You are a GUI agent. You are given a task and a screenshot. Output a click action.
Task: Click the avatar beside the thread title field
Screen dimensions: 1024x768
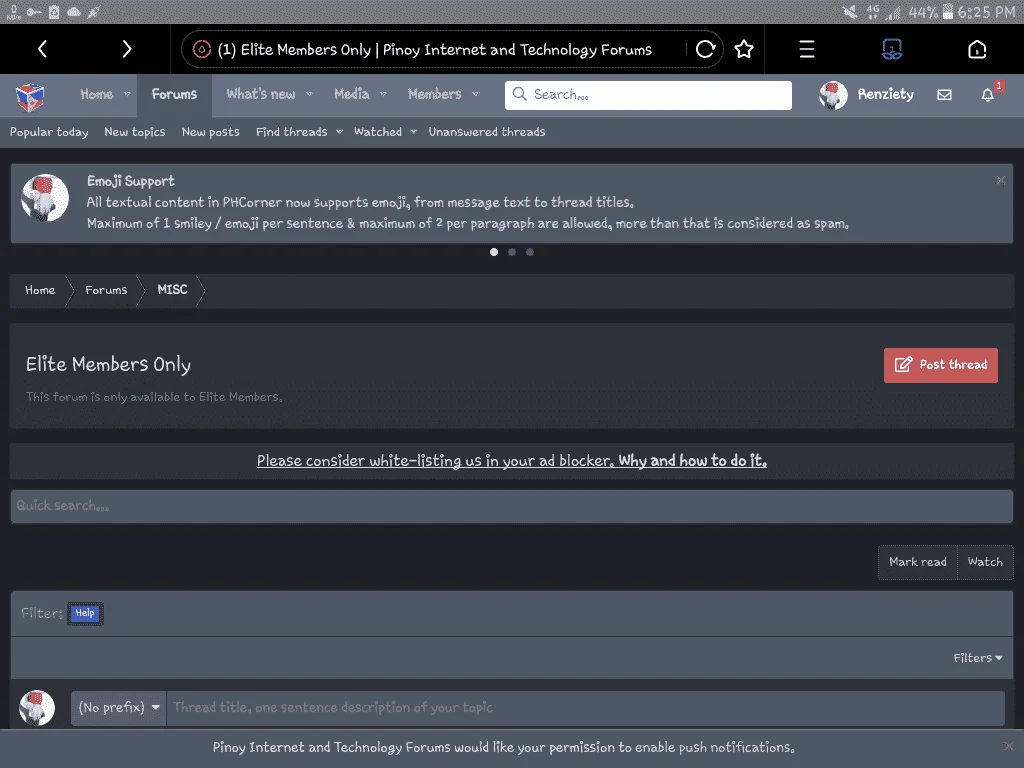pos(37,708)
